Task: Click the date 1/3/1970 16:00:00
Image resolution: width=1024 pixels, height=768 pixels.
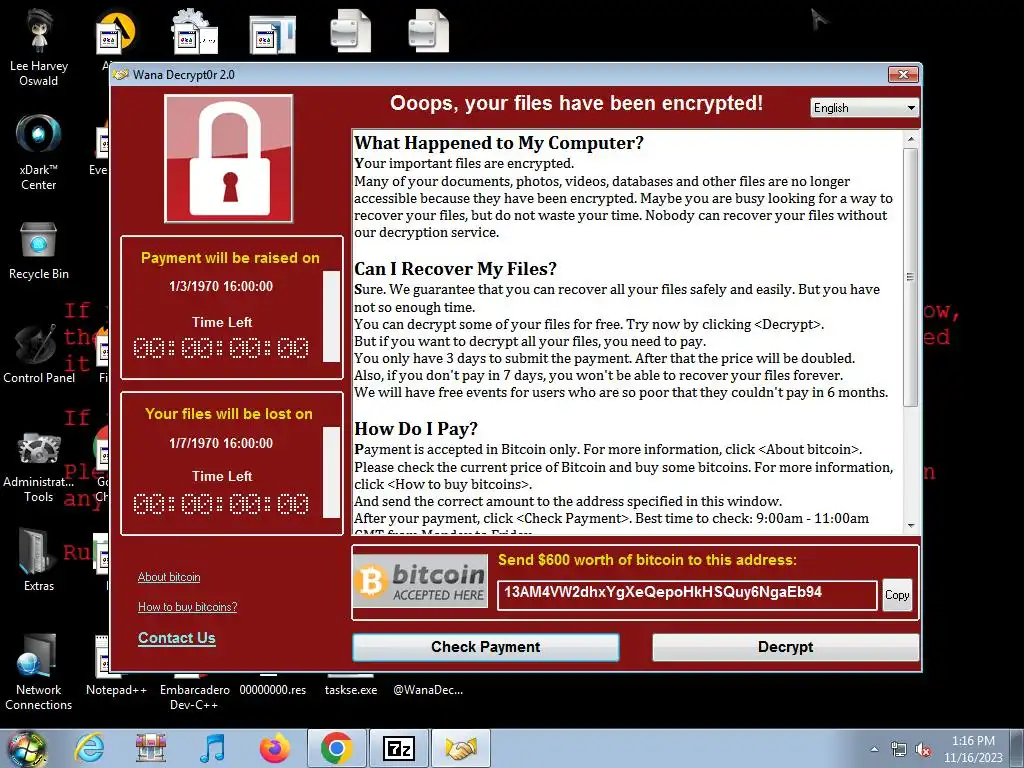Action: 221,286
